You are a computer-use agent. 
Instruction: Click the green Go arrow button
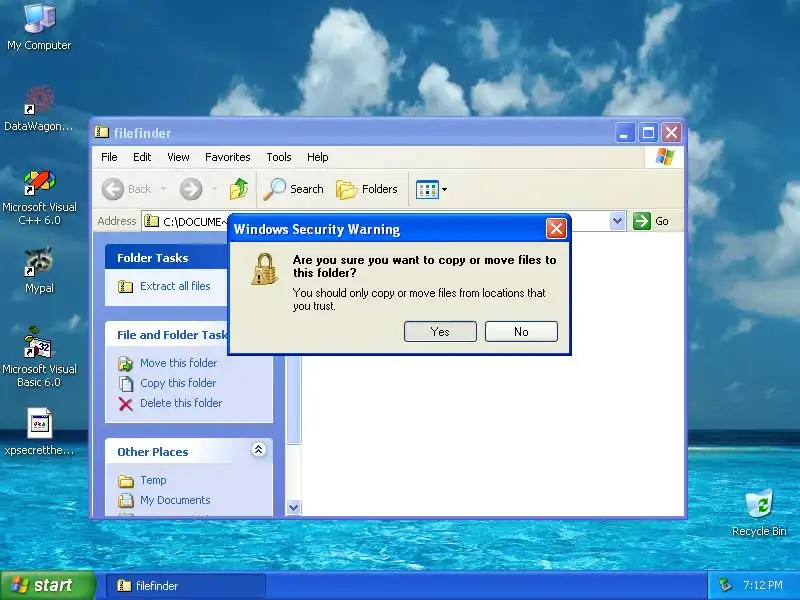click(641, 221)
